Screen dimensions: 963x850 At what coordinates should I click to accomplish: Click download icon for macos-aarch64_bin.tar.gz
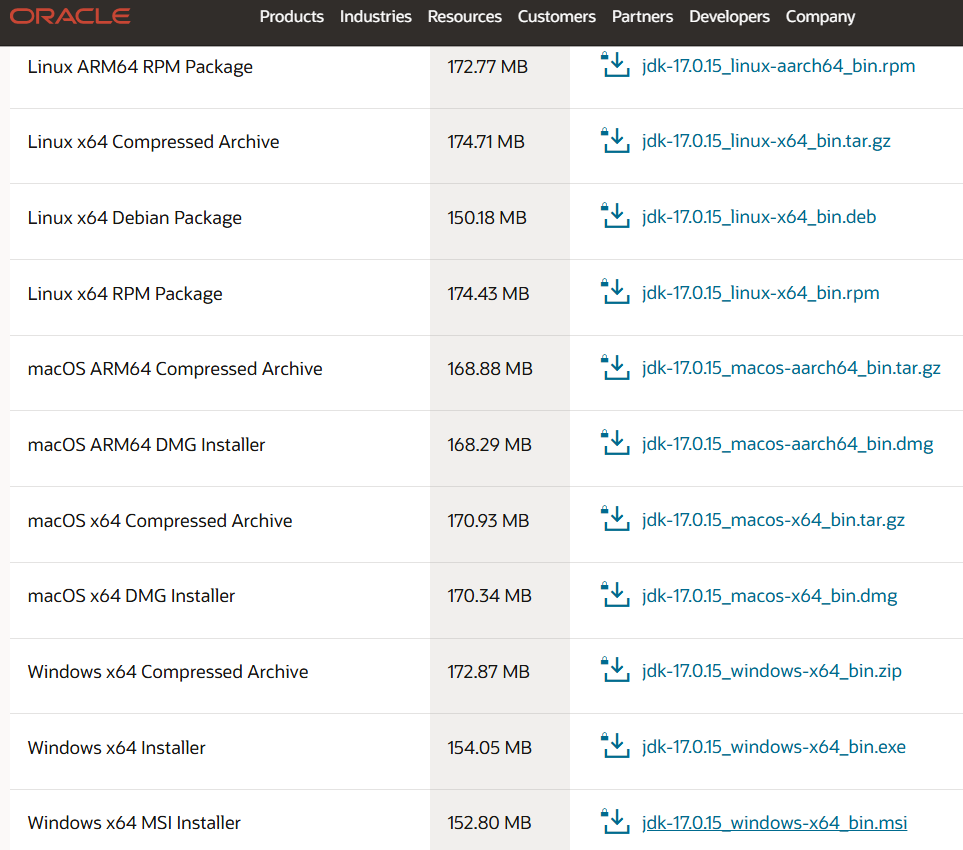[615, 367]
